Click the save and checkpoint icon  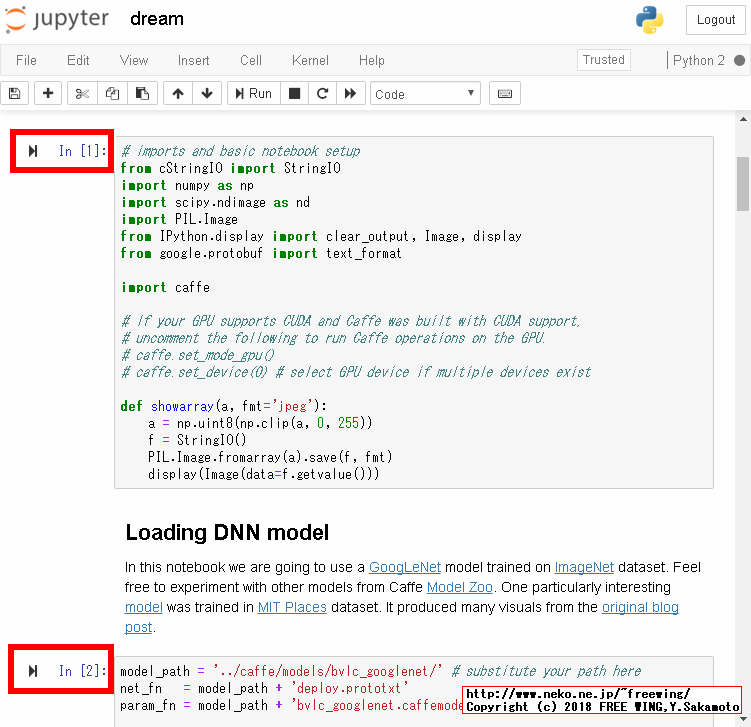pos(15,94)
